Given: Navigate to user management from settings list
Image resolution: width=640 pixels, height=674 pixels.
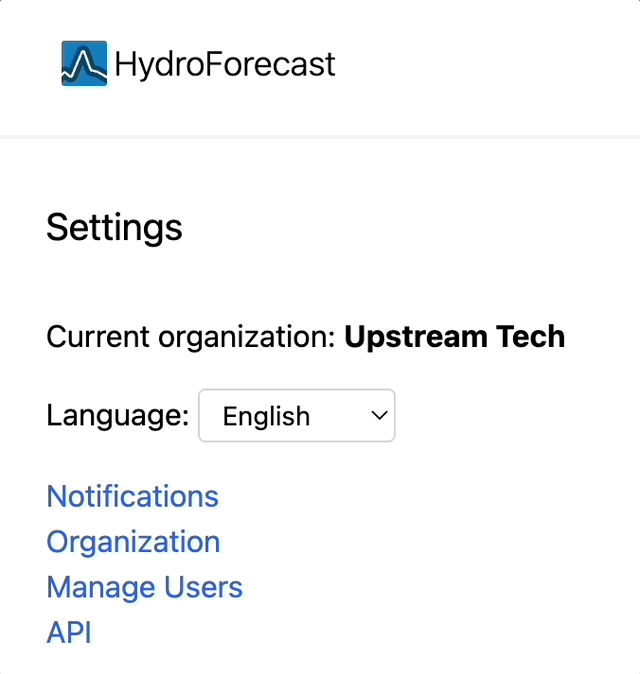Looking at the screenshot, I should (x=144, y=587).
